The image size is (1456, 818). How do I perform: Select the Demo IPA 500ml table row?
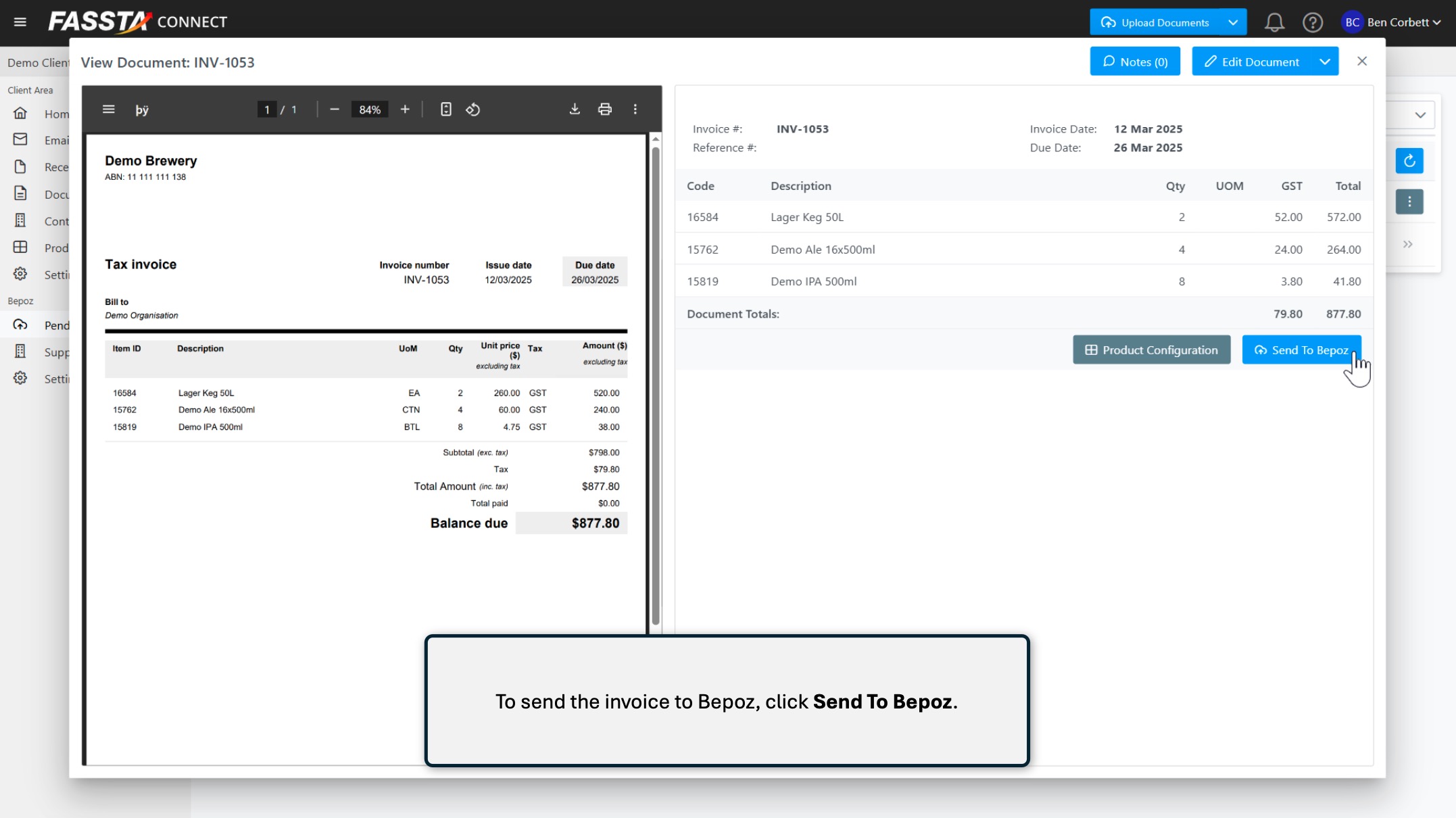1024,281
